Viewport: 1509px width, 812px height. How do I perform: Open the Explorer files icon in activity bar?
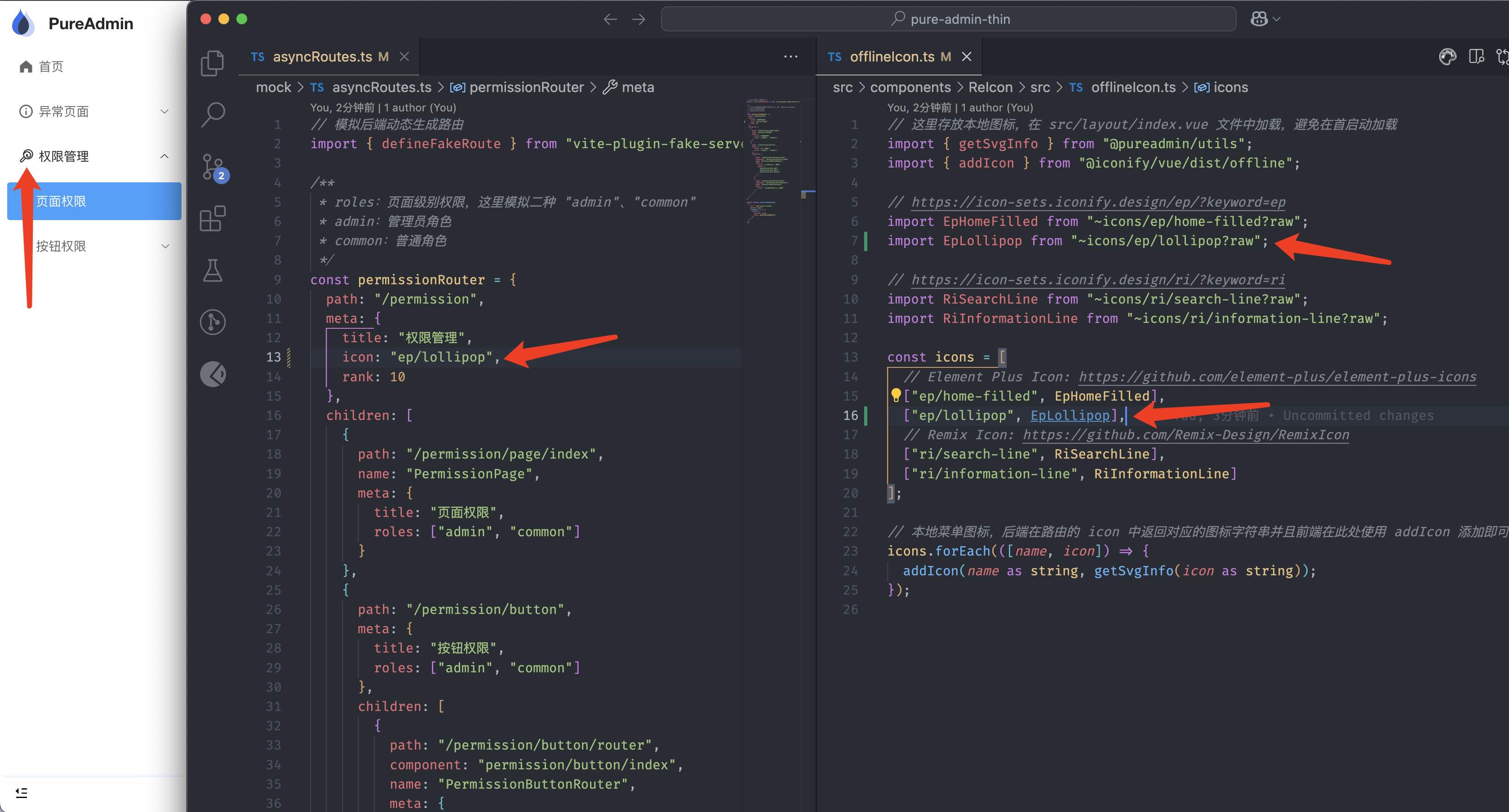coord(212,62)
